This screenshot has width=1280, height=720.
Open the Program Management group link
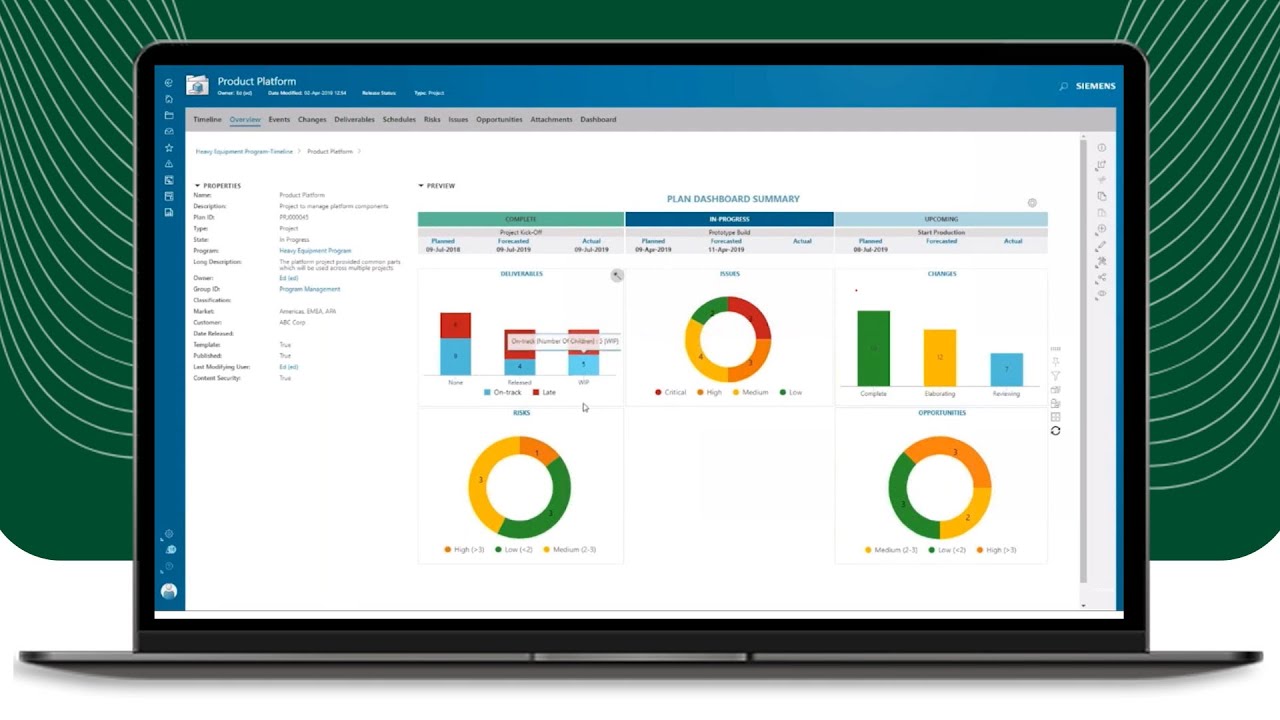tap(310, 289)
